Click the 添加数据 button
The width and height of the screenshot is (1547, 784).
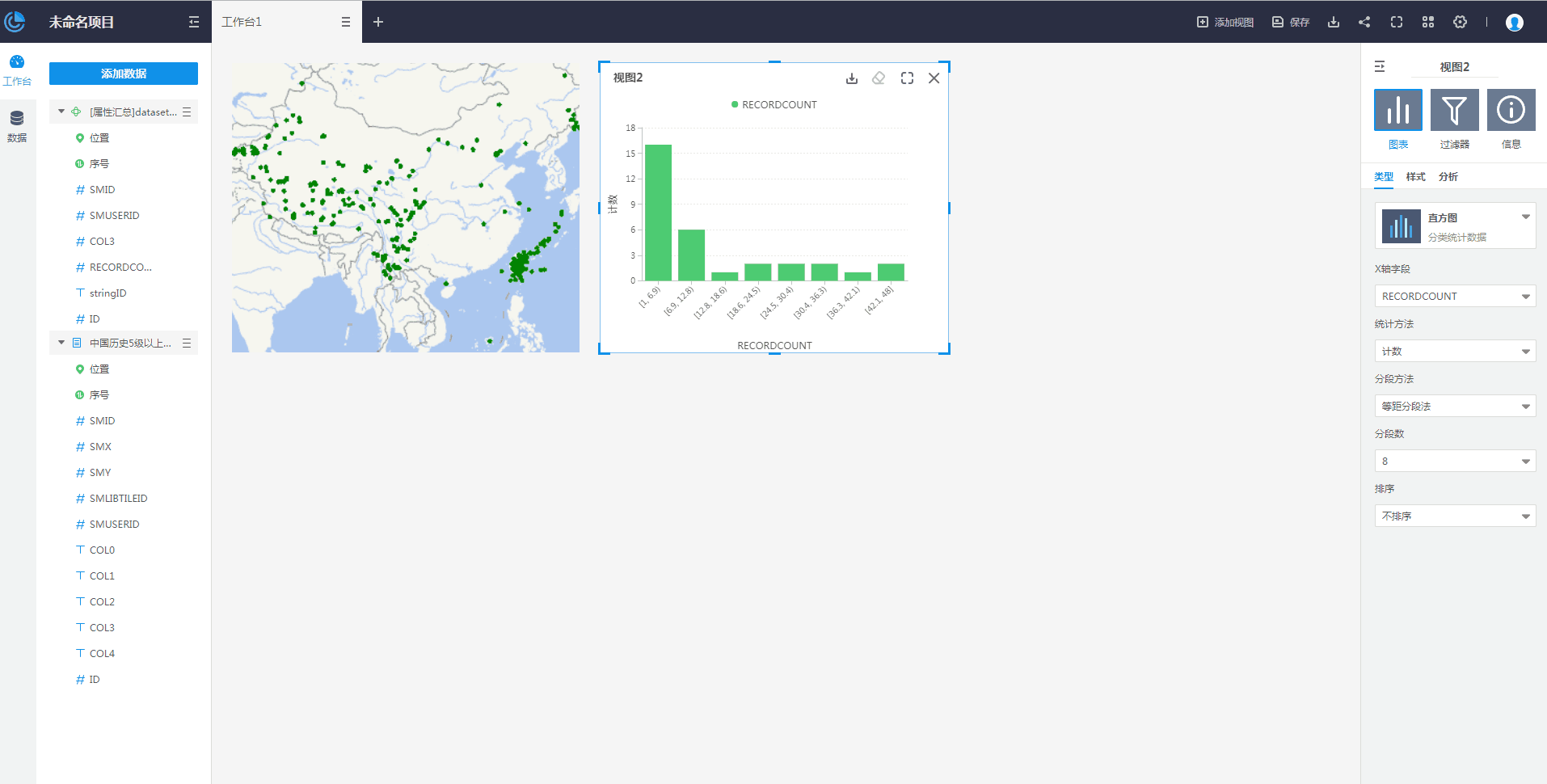click(124, 74)
